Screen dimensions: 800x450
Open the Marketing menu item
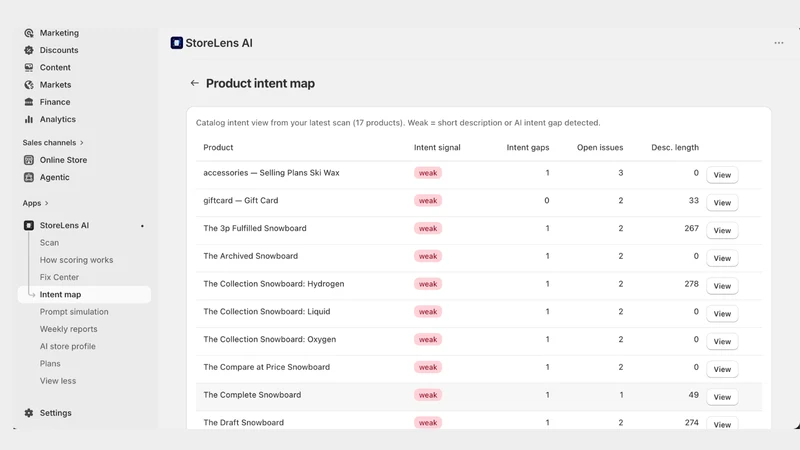[59, 33]
